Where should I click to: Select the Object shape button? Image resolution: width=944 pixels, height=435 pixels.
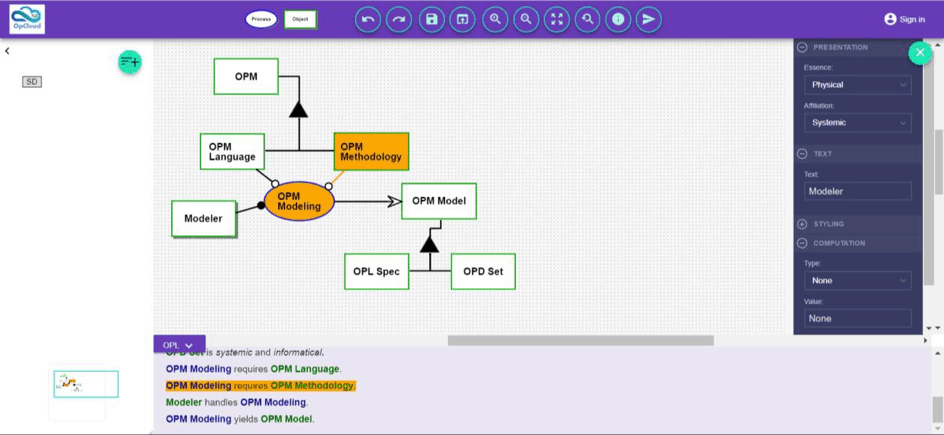point(299,19)
